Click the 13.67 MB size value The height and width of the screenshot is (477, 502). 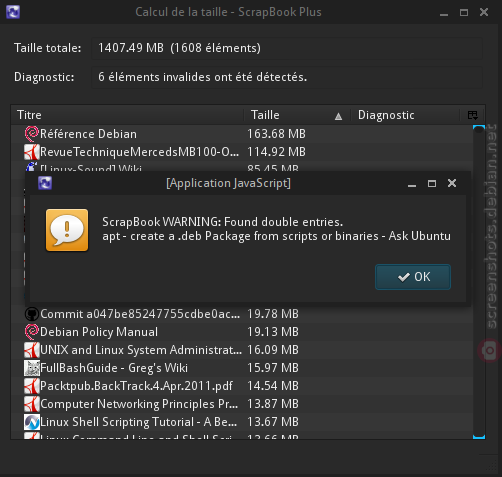273,422
